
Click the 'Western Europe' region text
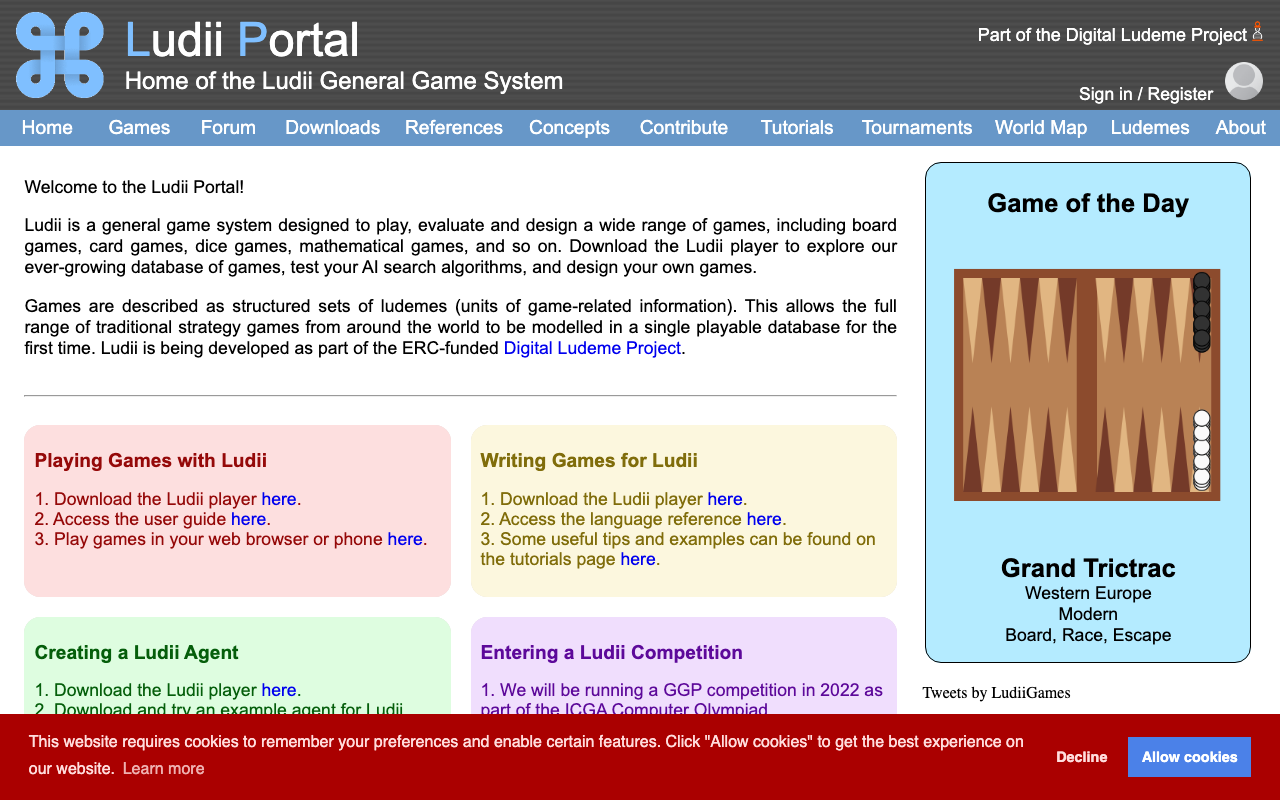point(1088,593)
